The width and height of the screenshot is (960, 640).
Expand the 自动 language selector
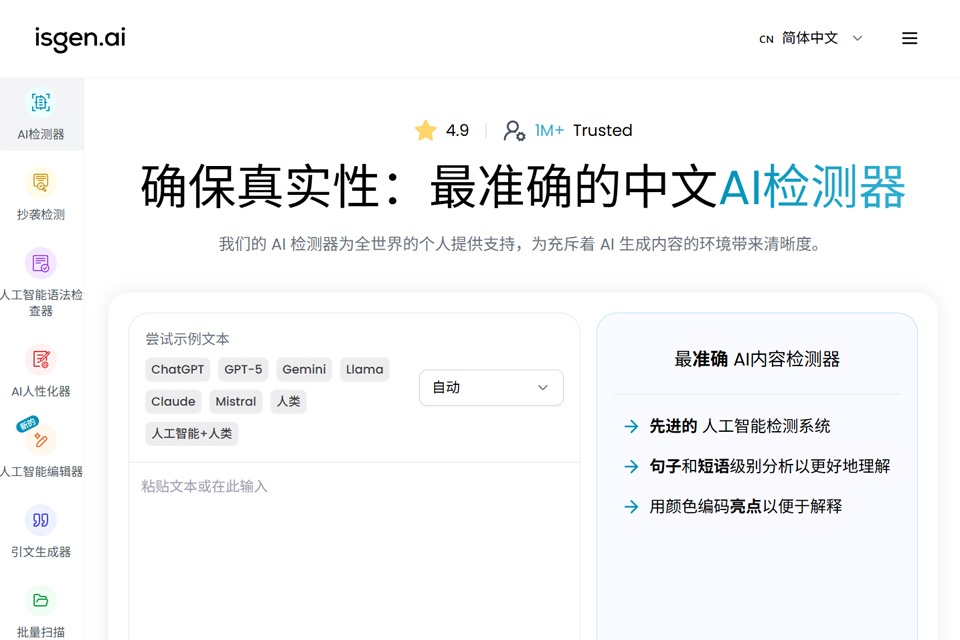[491, 387]
